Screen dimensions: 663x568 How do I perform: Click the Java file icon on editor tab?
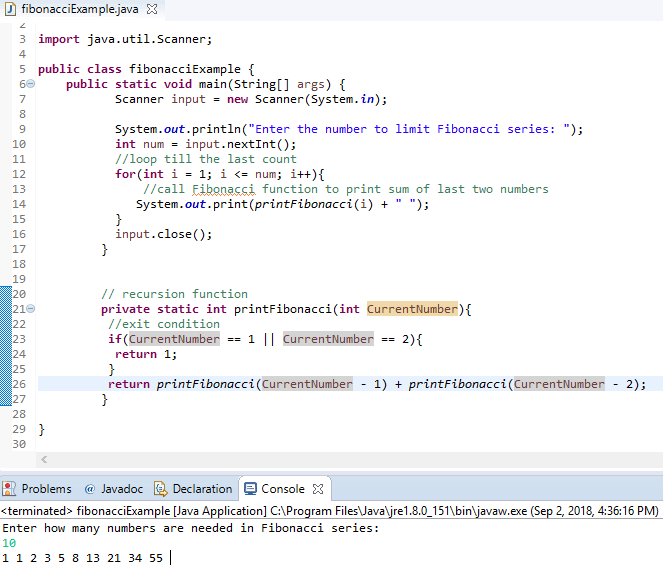pyautogui.click(x=11, y=9)
